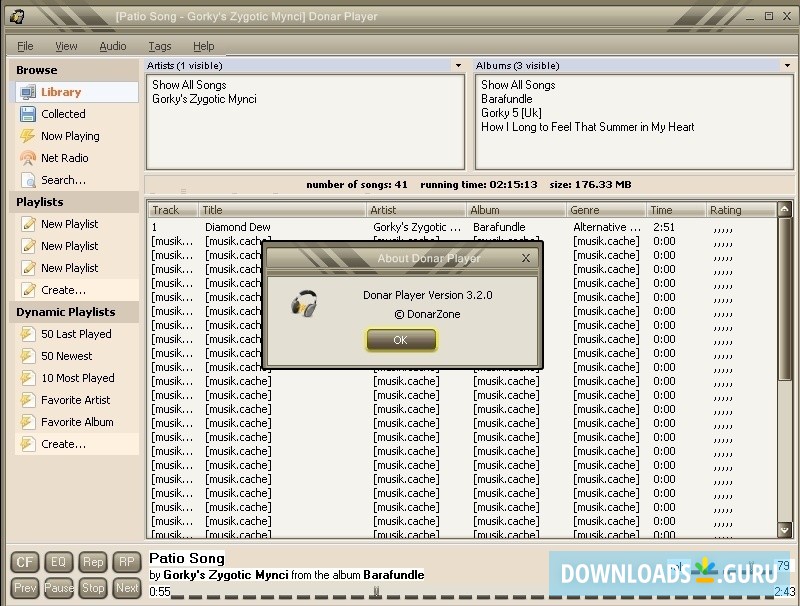Confirm About dialog with OK
The image size is (800, 606).
pyautogui.click(x=401, y=340)
